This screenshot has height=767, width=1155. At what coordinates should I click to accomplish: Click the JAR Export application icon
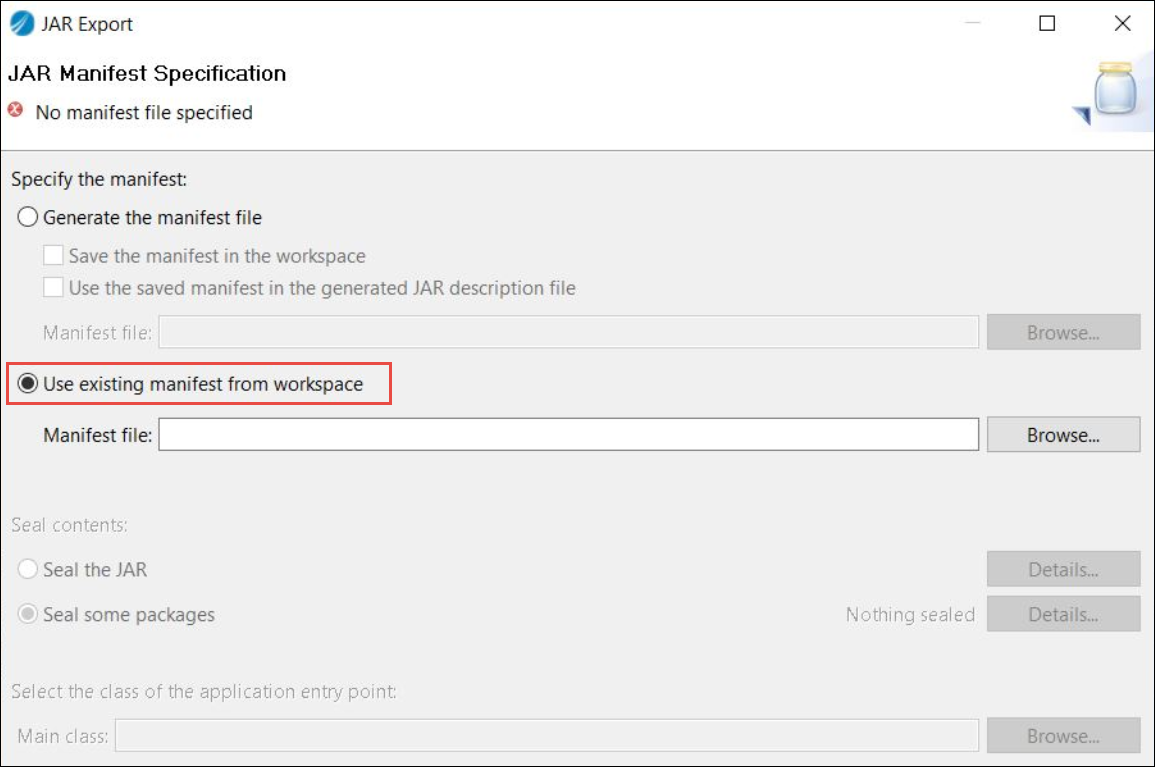[x=21, y=23]
